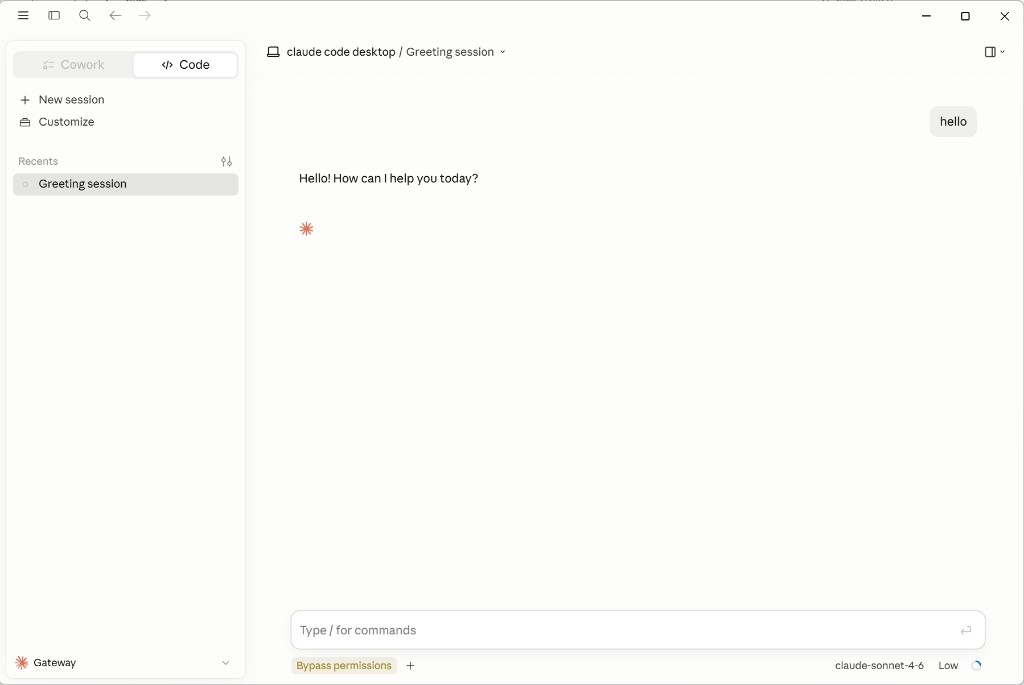This screenshot has width=1024, height=685.
Task: Click the Recents section label
Action: 38,161
